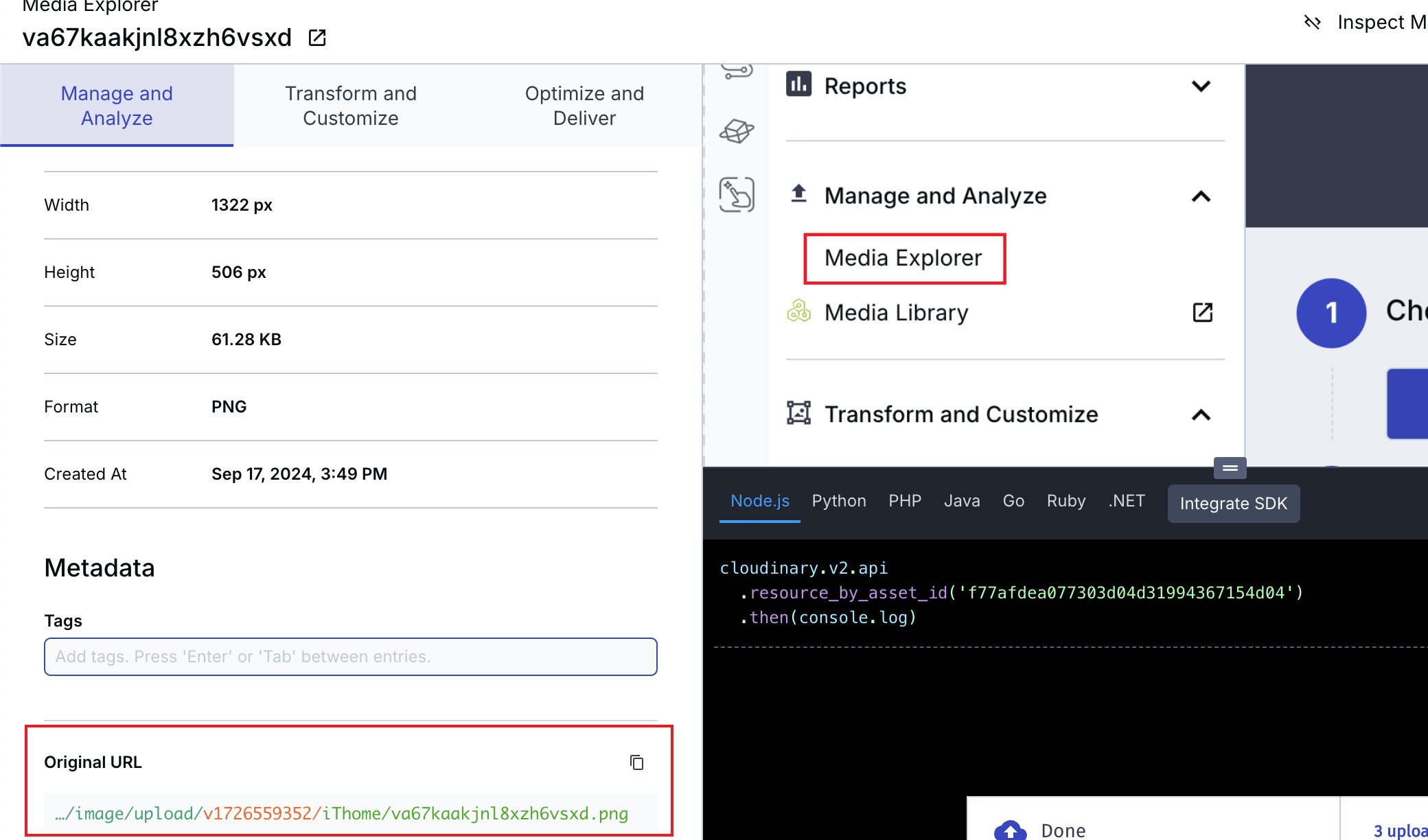
Task: Click the Add tags input field
Action: click(350, 657)
